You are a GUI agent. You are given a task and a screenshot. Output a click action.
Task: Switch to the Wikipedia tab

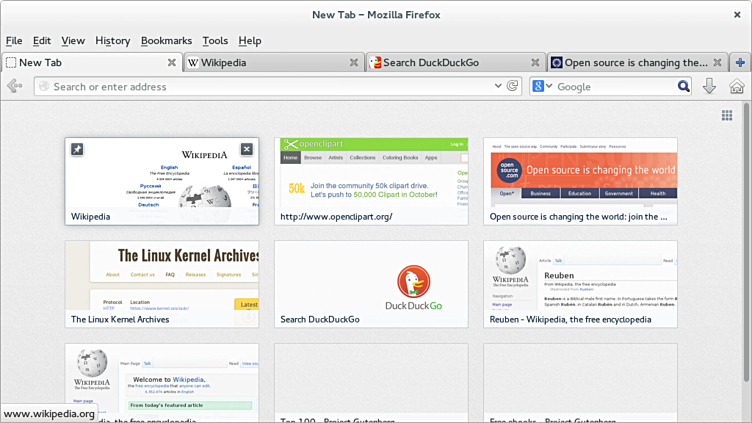click(x=265, y=62)
